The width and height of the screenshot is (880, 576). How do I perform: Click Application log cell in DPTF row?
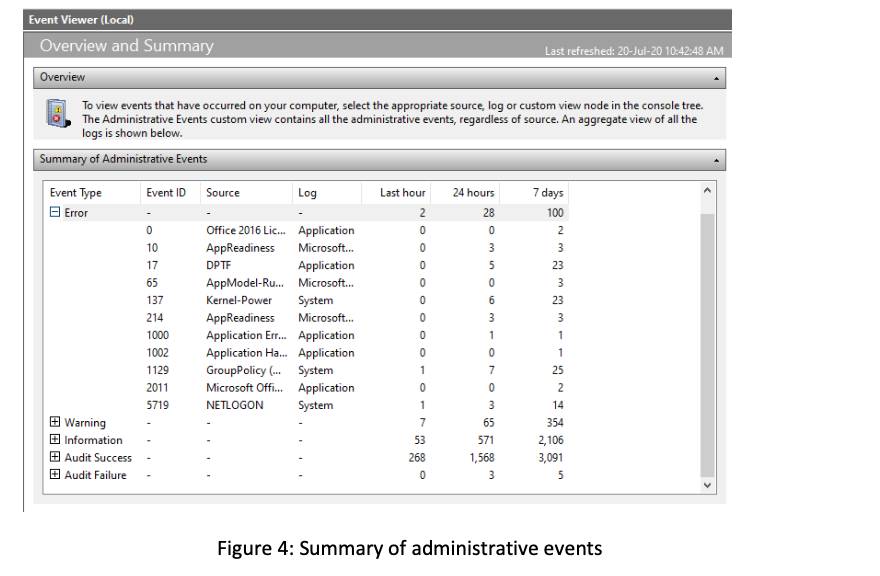coord(326,266)
